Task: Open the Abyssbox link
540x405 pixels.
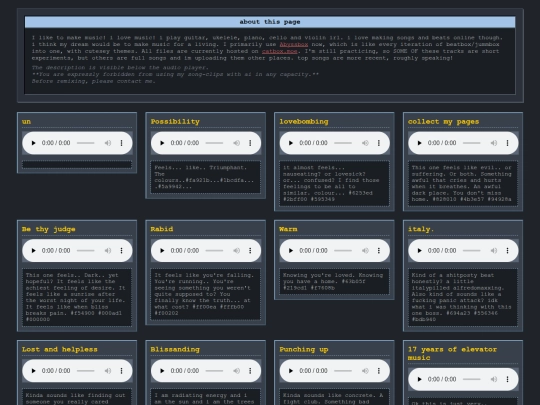Action: pyautogui.click(x=294, y=44)
